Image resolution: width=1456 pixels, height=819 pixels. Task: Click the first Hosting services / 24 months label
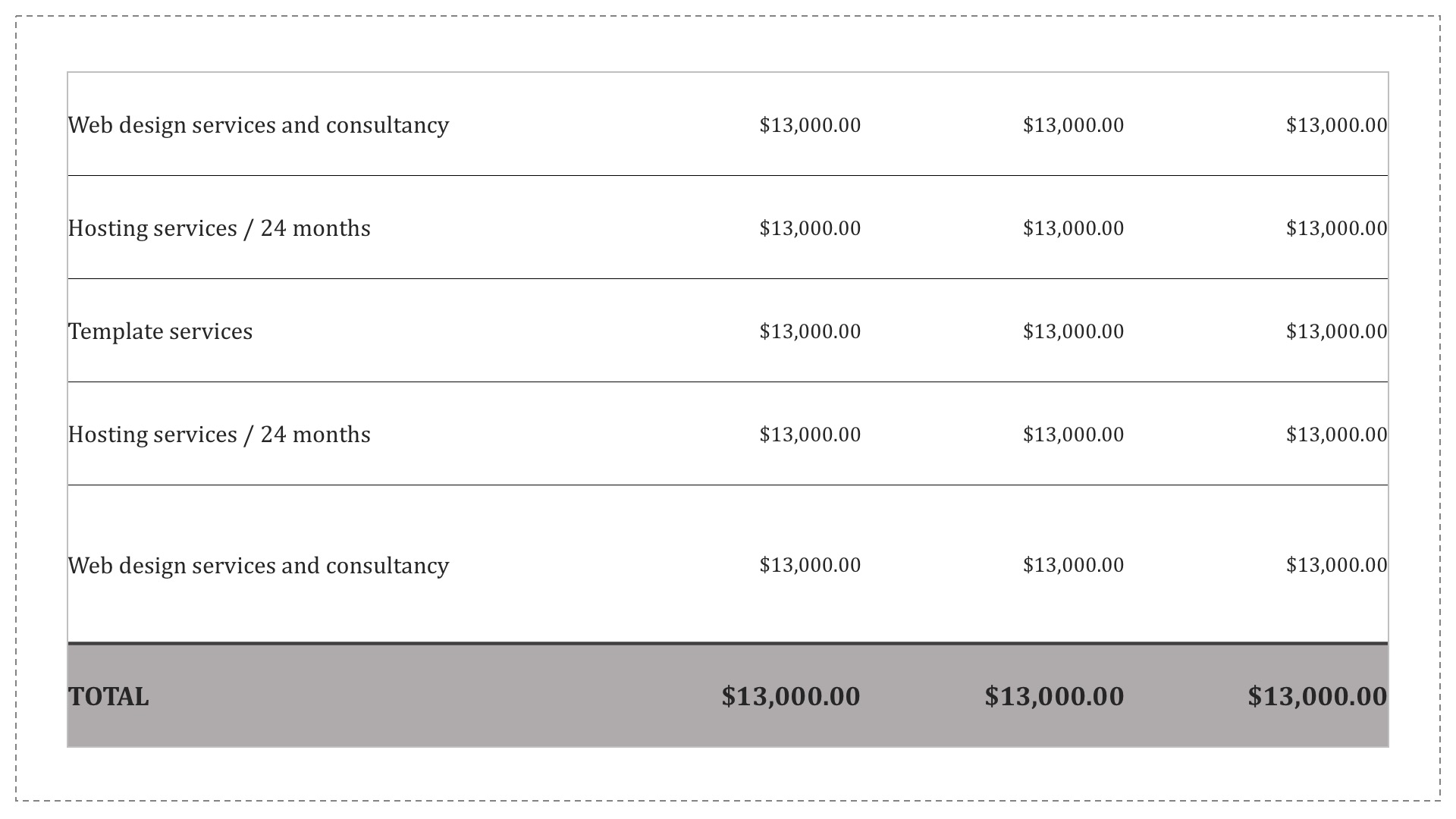(x=219, y=228)
